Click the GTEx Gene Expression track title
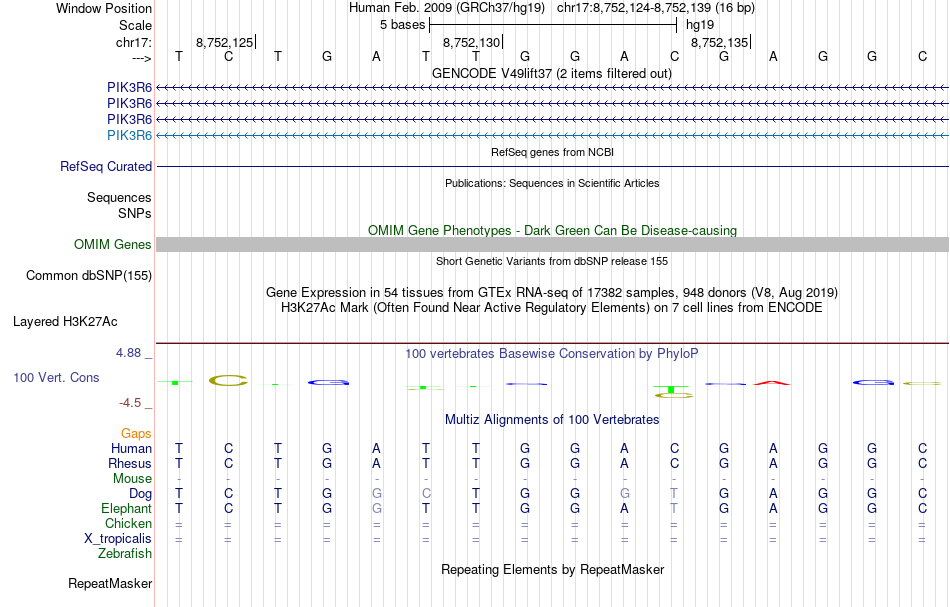The width and height of the screenshot is (950, 607). 552,293
